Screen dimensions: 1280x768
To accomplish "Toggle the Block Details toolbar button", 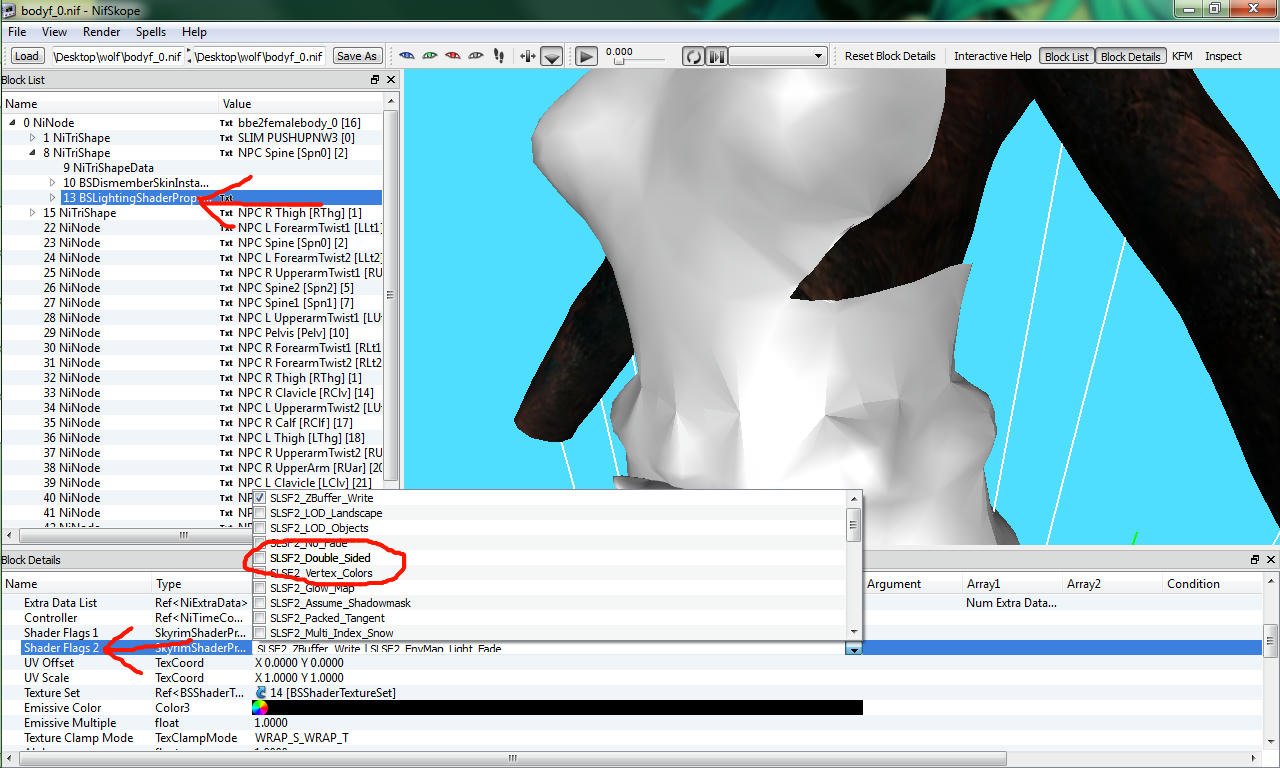I will click(1130, 56).
